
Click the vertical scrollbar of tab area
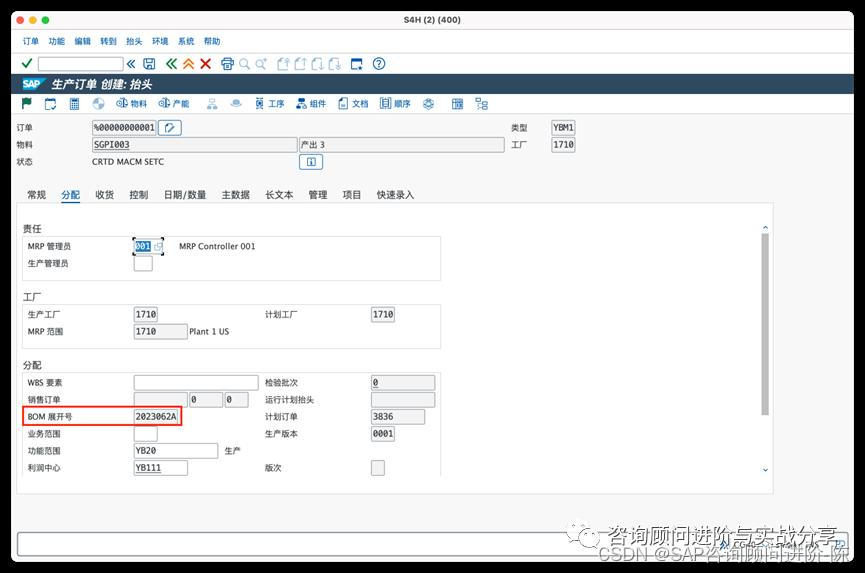(765, 324)
